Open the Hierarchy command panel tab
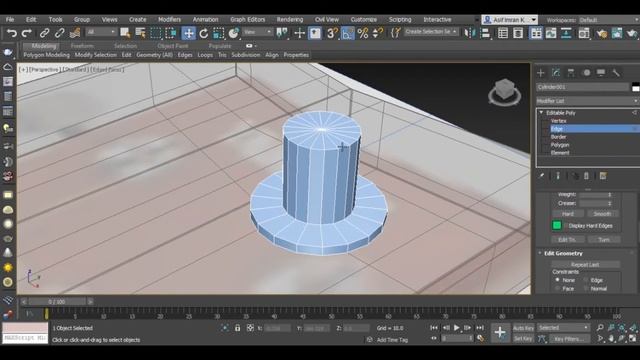Screen dimensions: 640x360 pyautogui.click(x=571, y=73)
